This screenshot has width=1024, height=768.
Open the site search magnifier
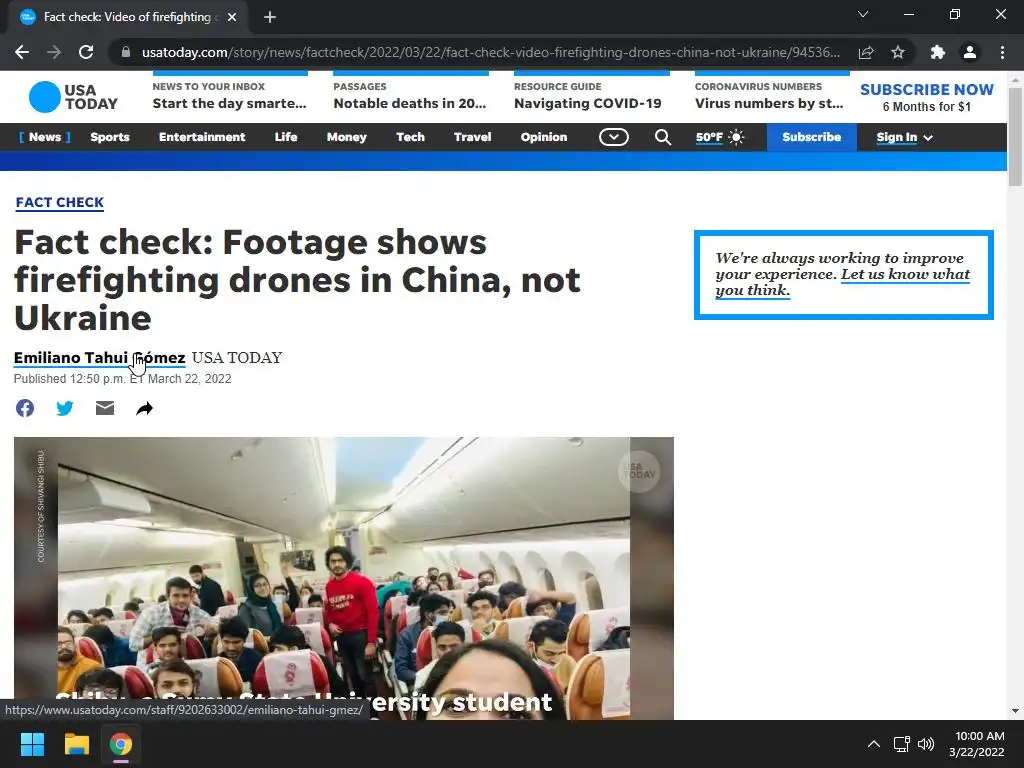663,137
